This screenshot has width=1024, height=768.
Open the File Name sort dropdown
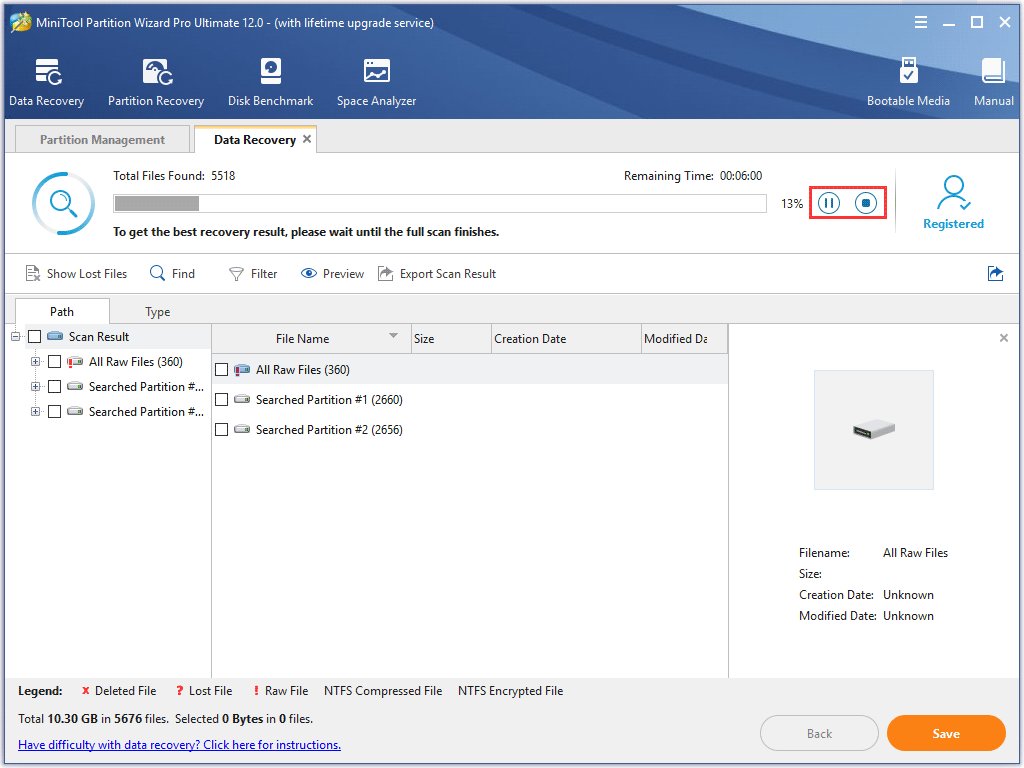coord(393,338)
